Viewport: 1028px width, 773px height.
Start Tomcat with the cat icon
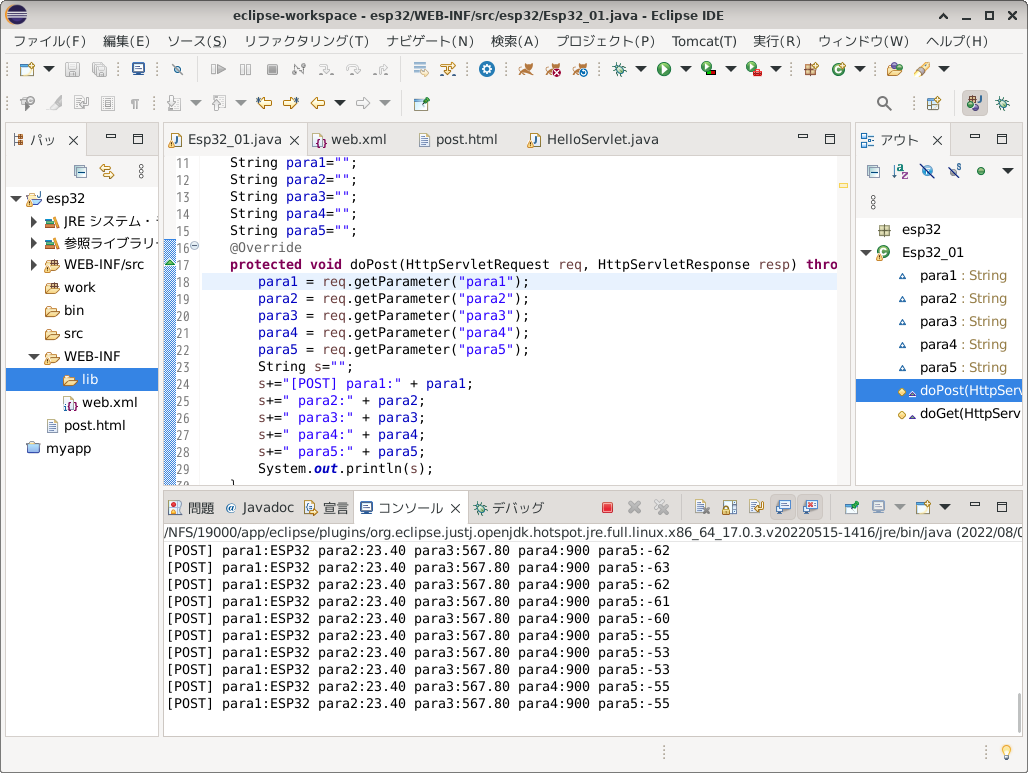[525, 69]
